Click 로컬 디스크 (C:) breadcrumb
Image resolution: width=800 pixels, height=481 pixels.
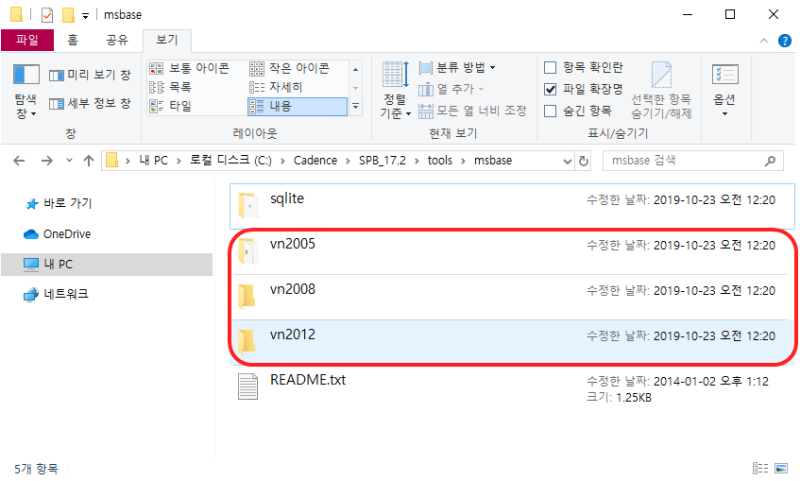tap(231, 161)
